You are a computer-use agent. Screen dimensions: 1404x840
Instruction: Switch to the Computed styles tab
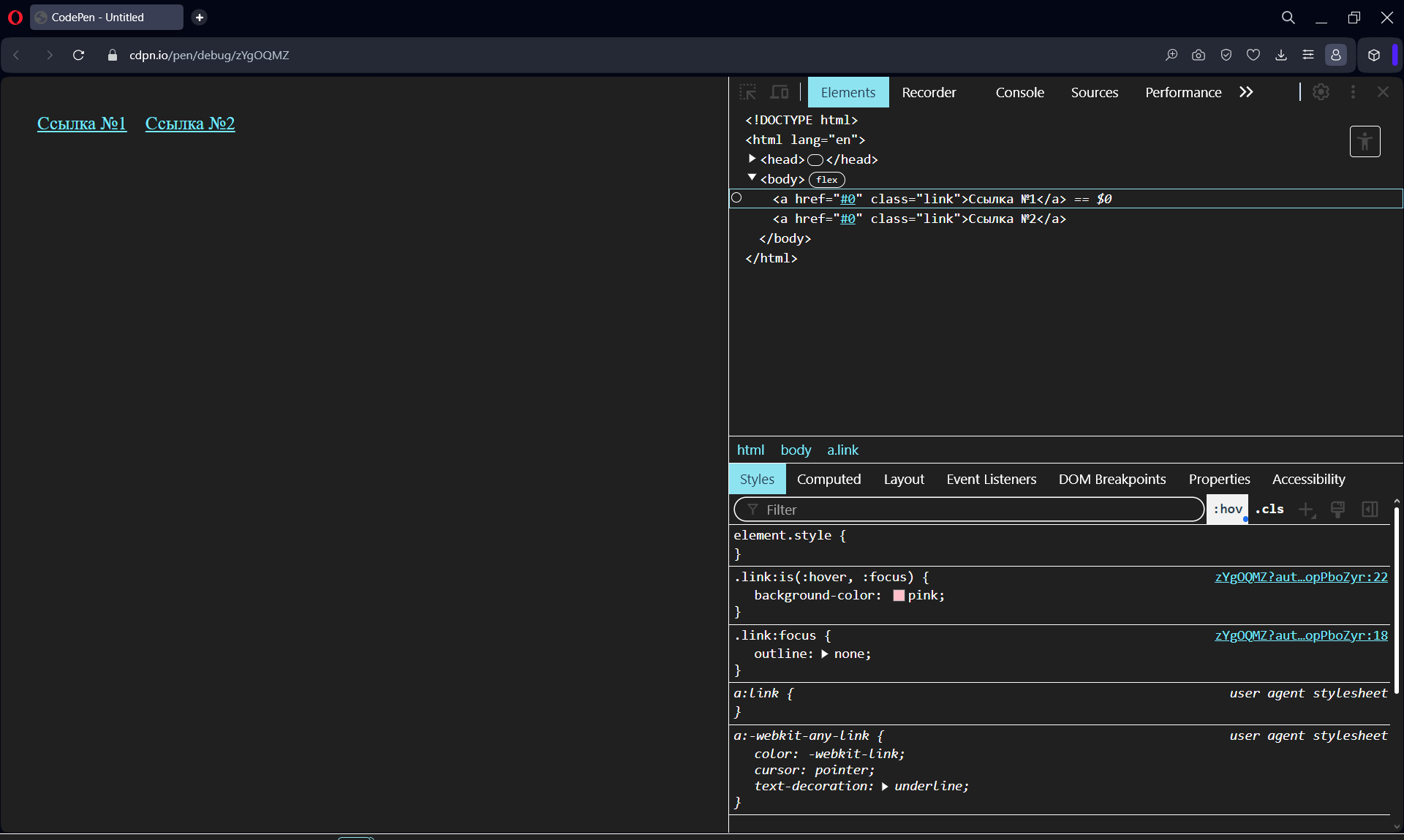click(829, 479)
